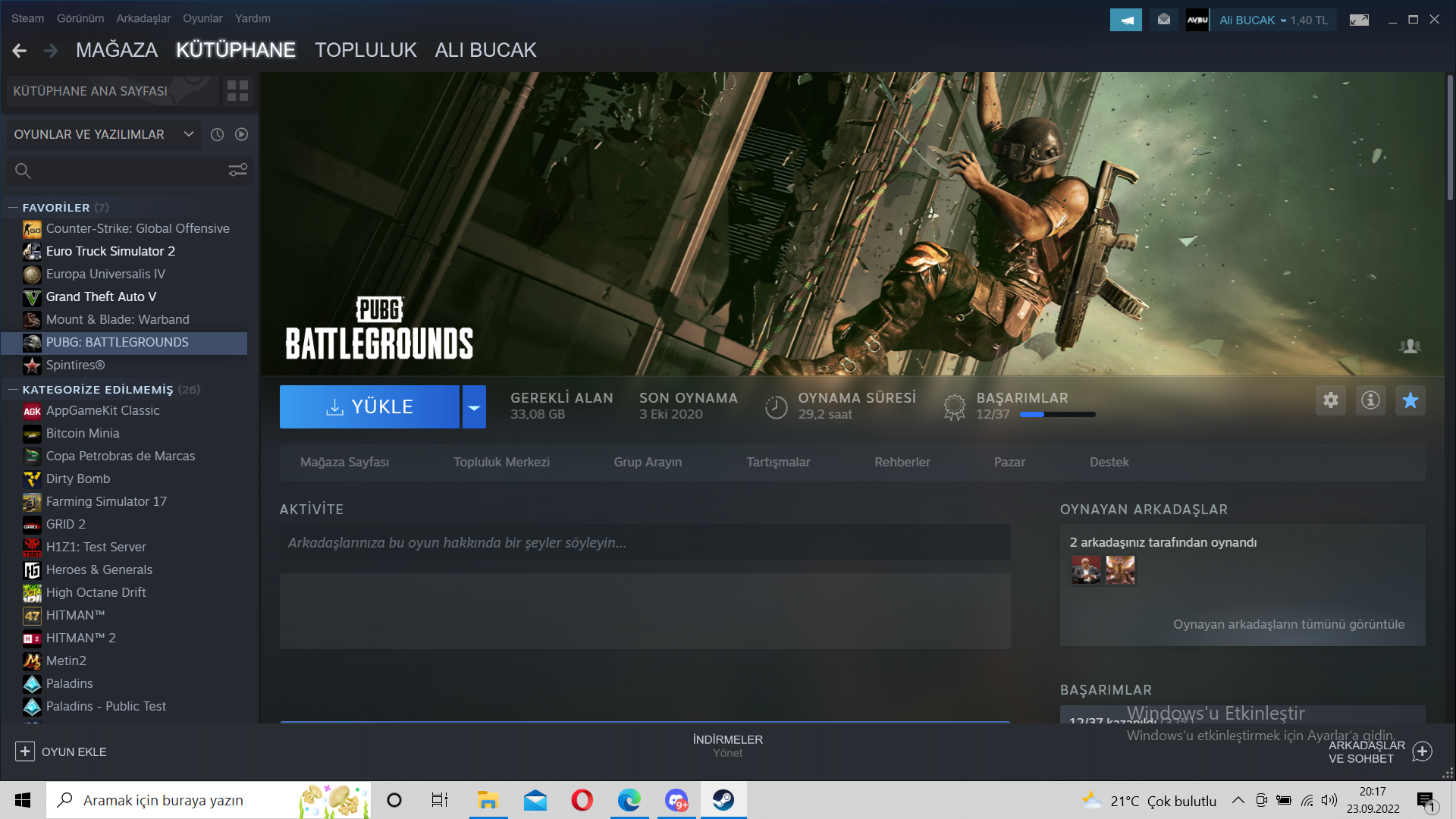The image size is (1456, 819).
Task: Click the Steam taskbar icon
Action: point(723,800)
